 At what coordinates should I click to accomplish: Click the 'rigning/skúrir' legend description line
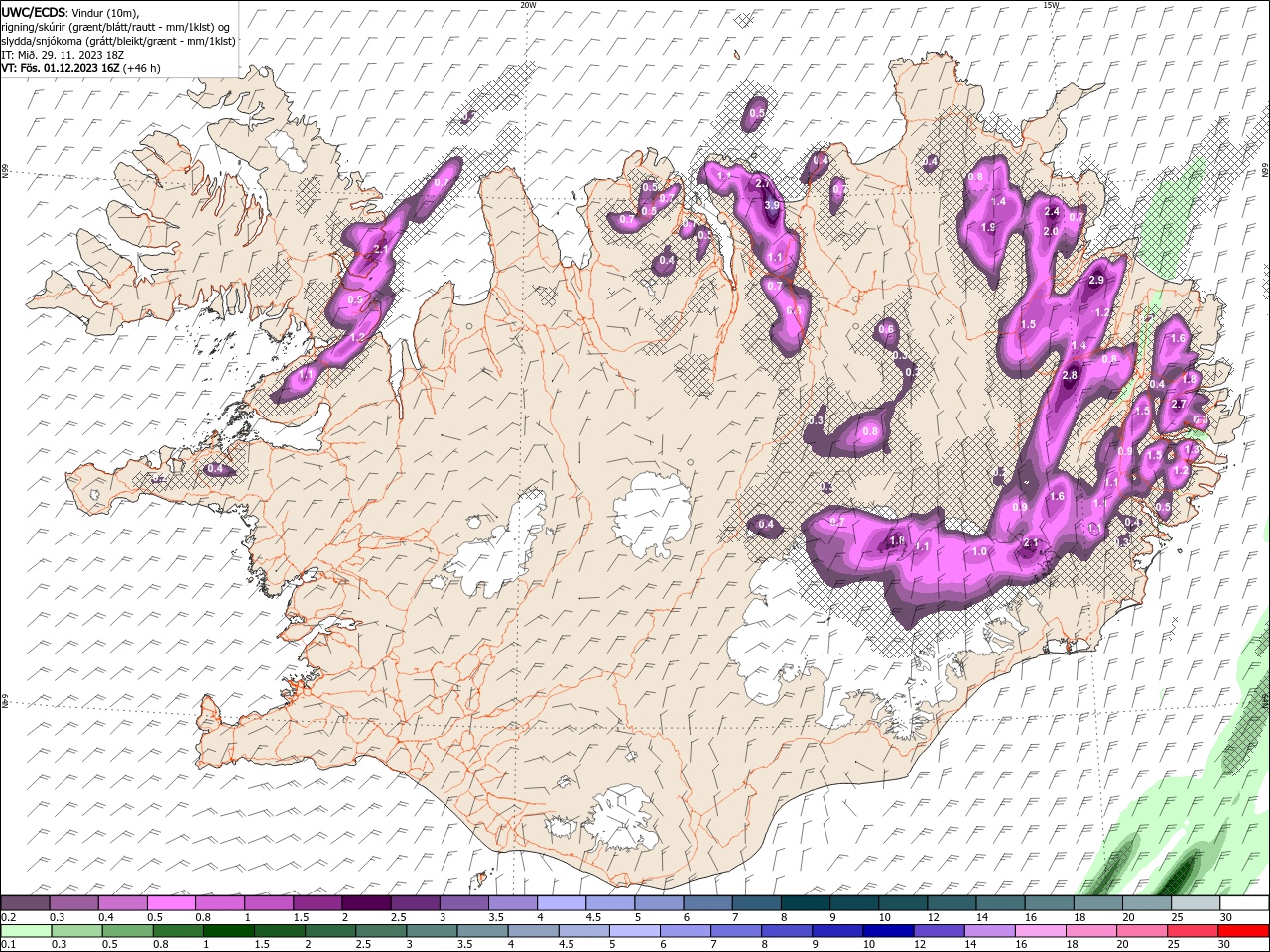[116, 27]
